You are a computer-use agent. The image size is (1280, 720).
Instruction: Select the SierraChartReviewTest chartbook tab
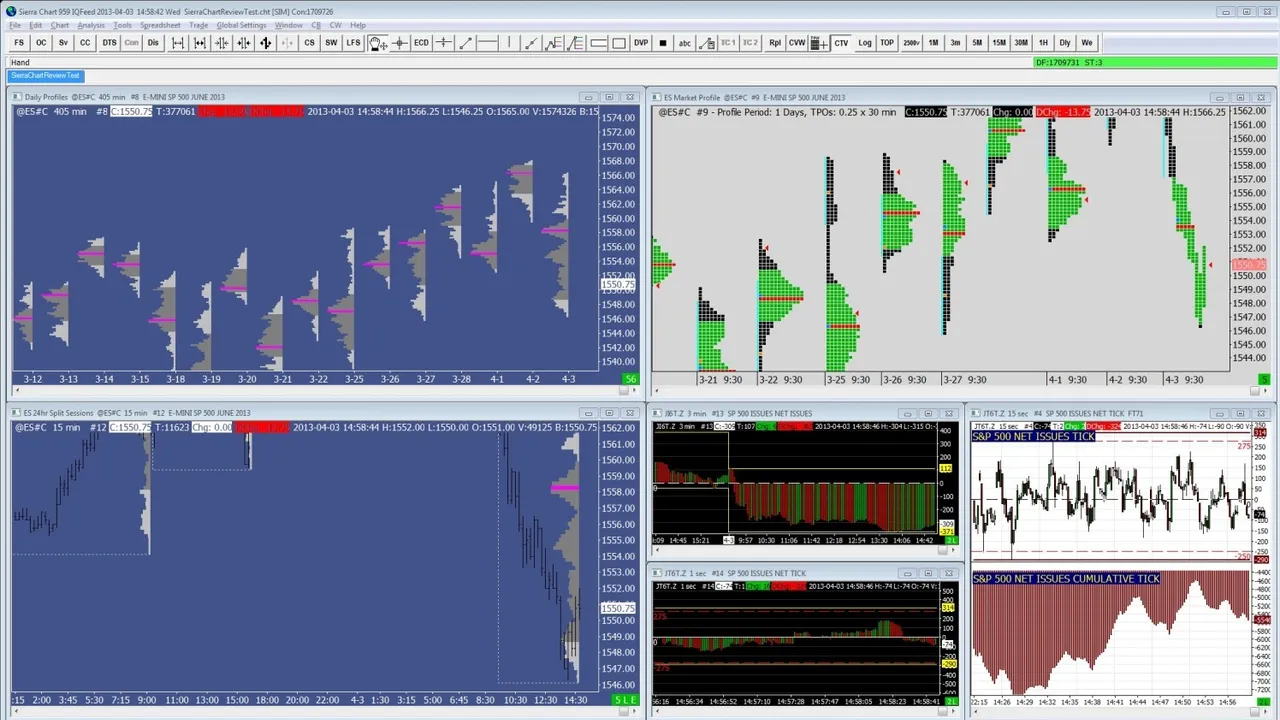(45, 76)
